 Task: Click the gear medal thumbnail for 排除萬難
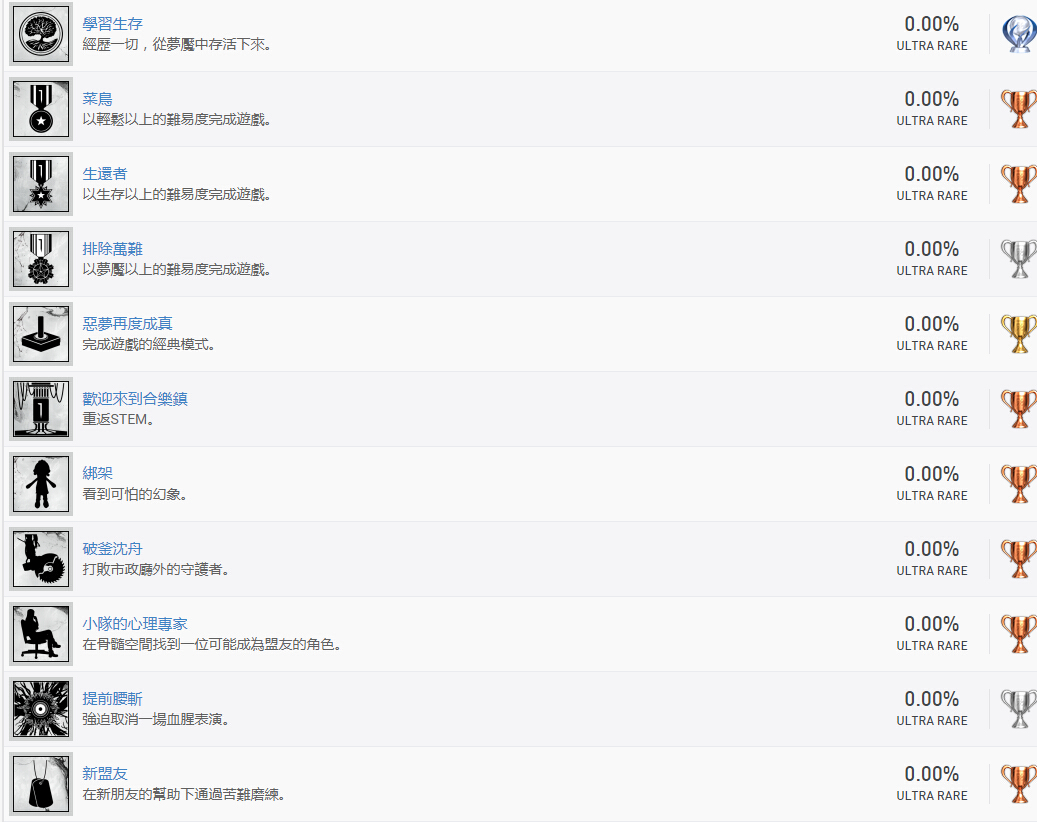(41, 259)
